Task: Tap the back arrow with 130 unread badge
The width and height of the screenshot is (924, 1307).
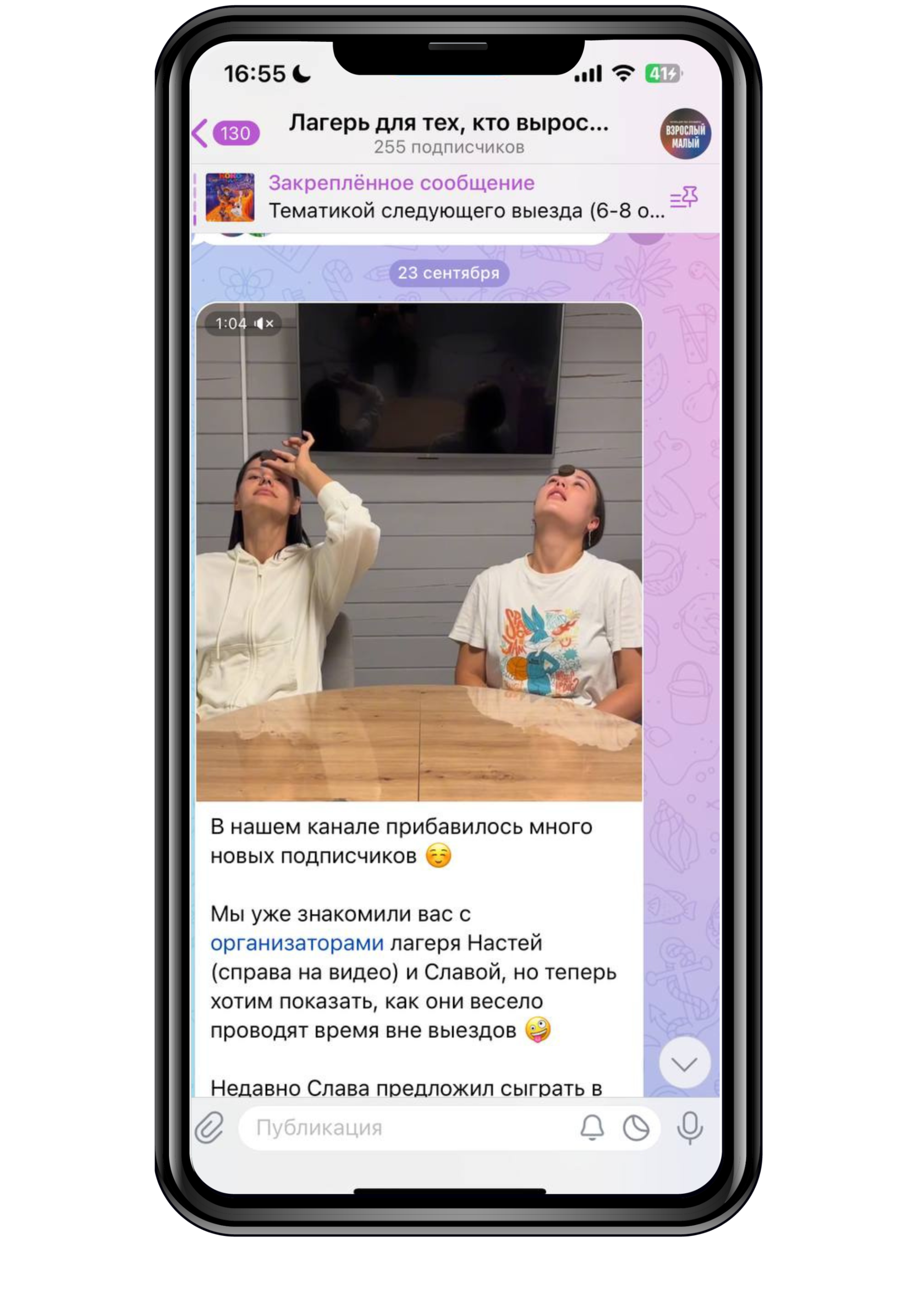Action: 226,133
